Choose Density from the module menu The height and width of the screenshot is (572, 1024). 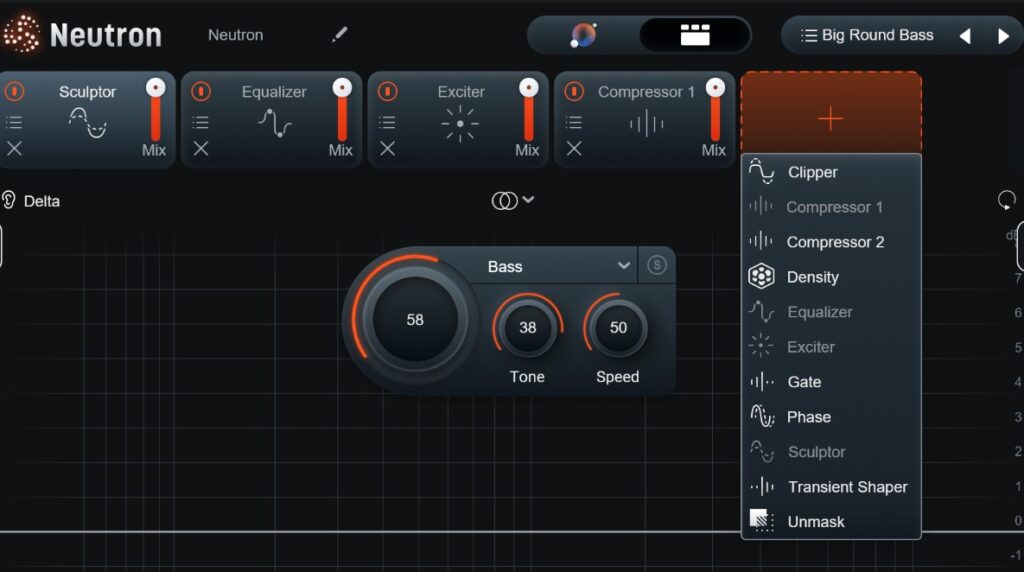point(812,277)
